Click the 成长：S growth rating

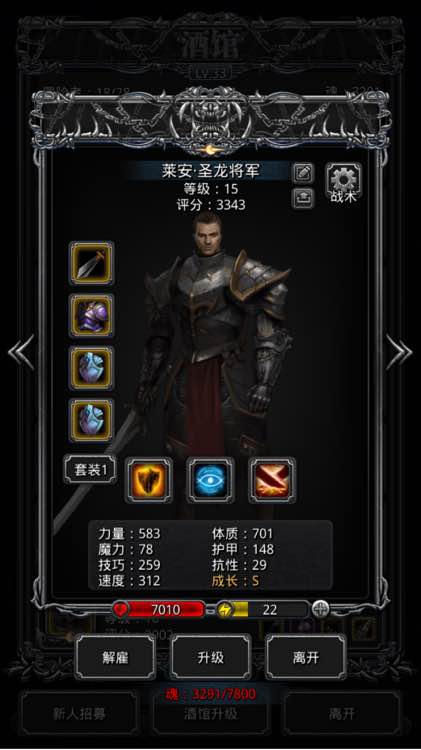235,581
